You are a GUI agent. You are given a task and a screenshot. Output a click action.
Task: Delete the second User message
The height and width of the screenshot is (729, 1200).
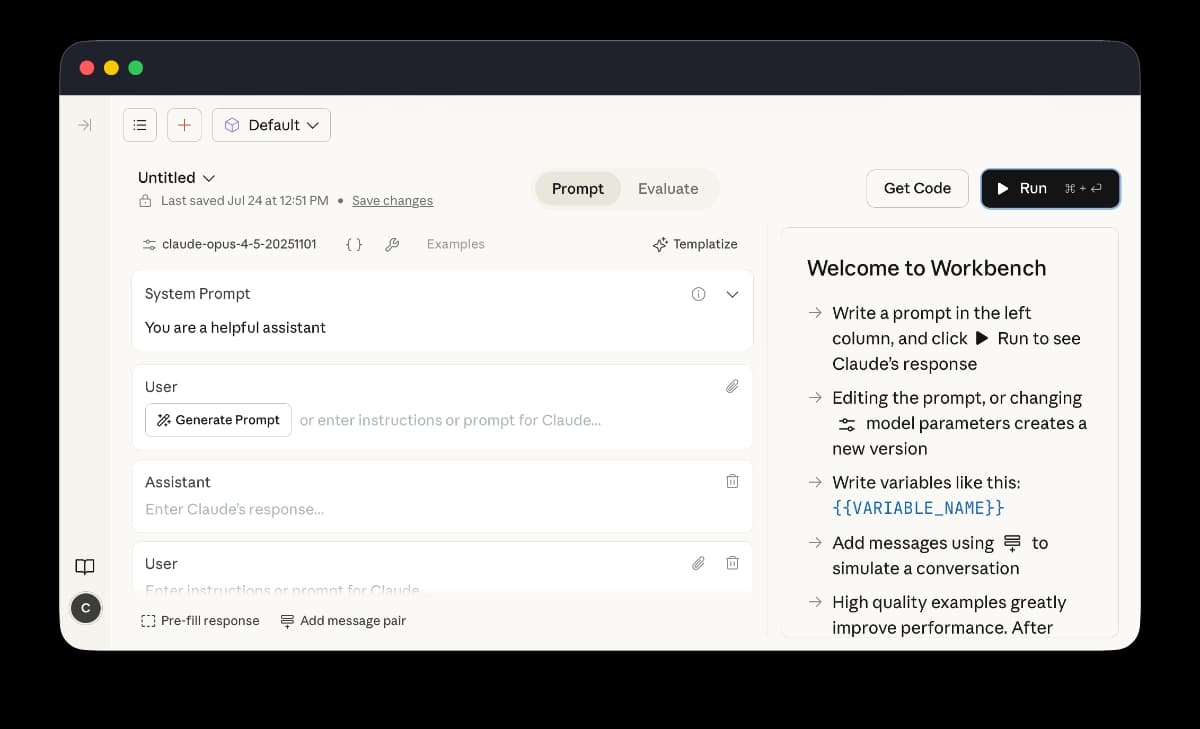click(x=732, y=563)
